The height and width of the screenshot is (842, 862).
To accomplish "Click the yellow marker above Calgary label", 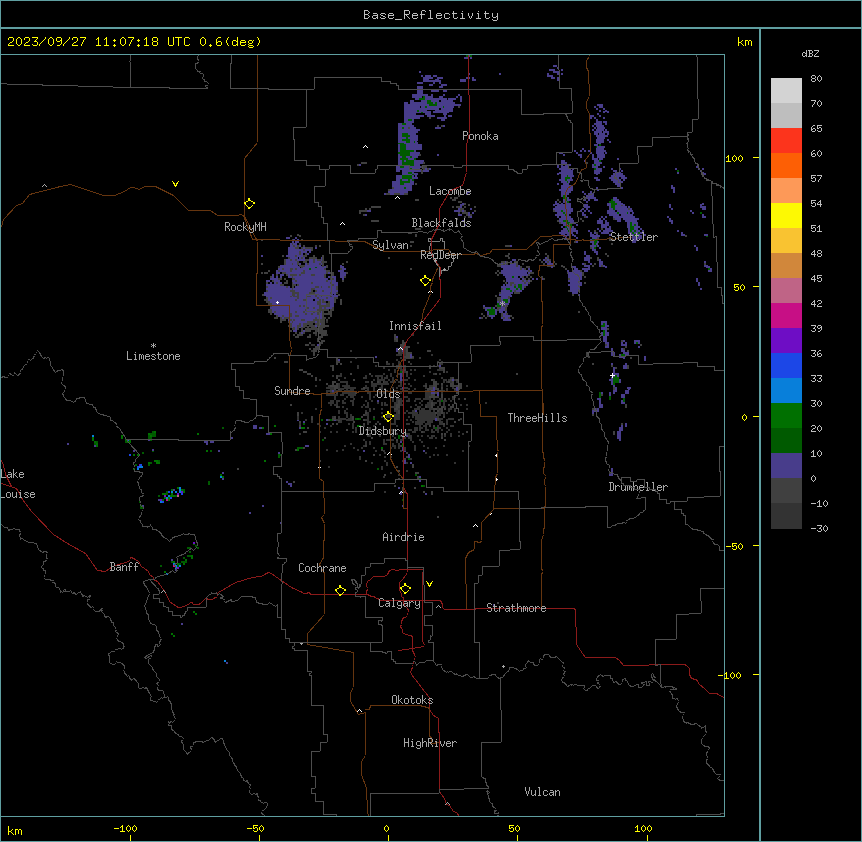I will click(405, 589).
